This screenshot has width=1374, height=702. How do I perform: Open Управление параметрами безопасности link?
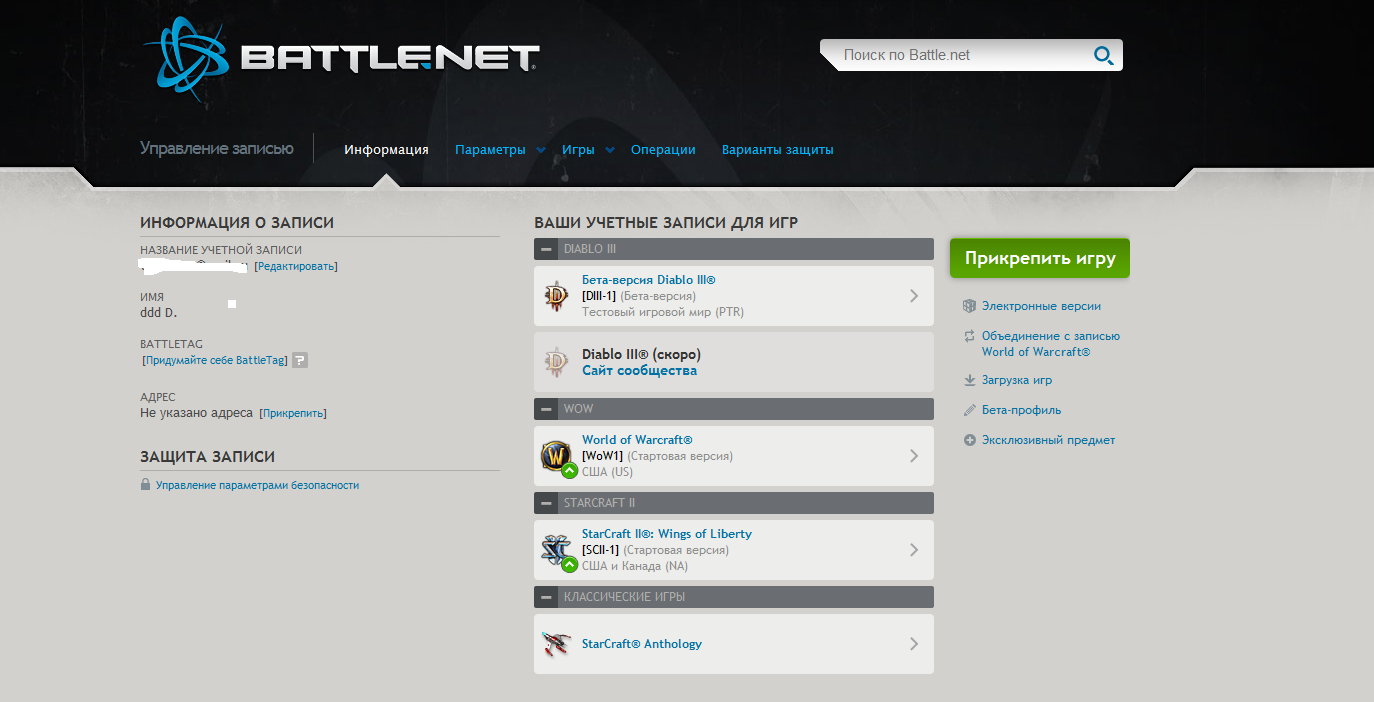coord(257,485)
